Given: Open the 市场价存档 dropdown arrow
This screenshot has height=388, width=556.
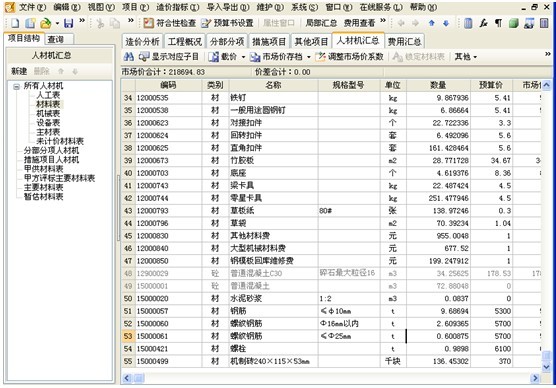Looking at the screenshot, I should pos(308,57).
